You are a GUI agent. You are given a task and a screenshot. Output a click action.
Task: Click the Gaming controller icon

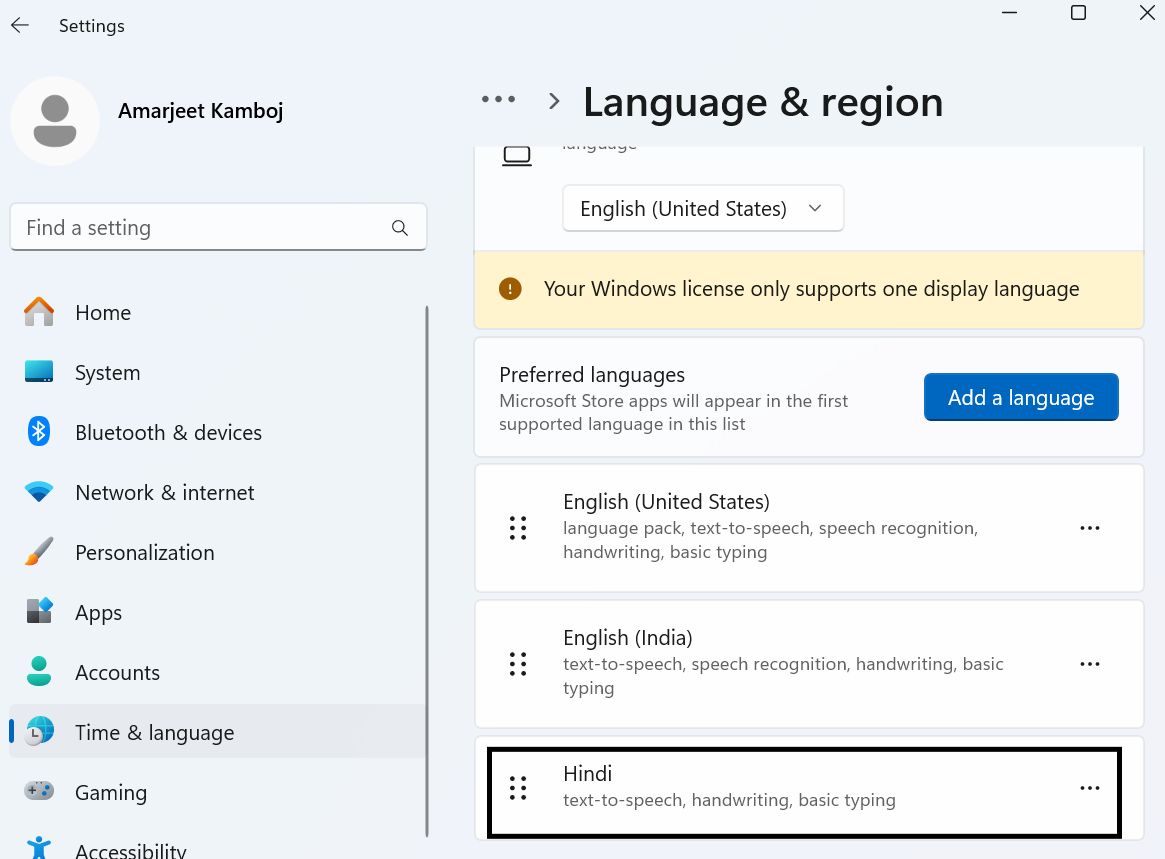point(38,792)
